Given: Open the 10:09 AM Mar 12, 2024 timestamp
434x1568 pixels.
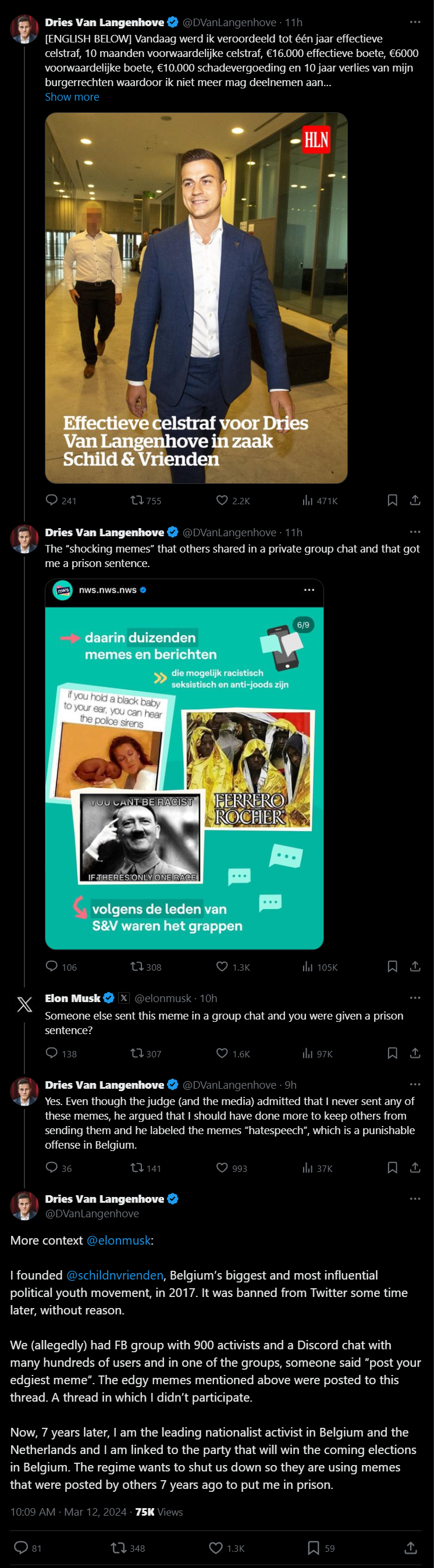Looking at the screenshot, I should tap(68, 1512).
